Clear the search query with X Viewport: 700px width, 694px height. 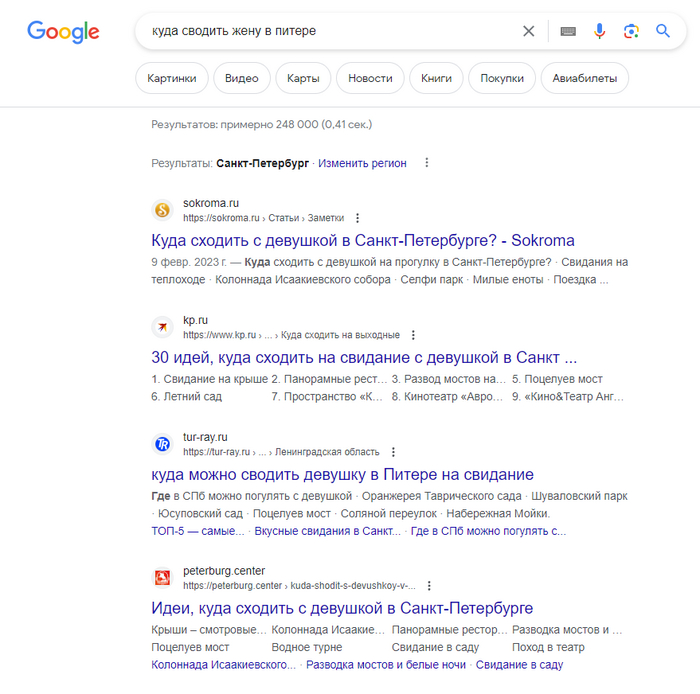[x=529, y=31]
